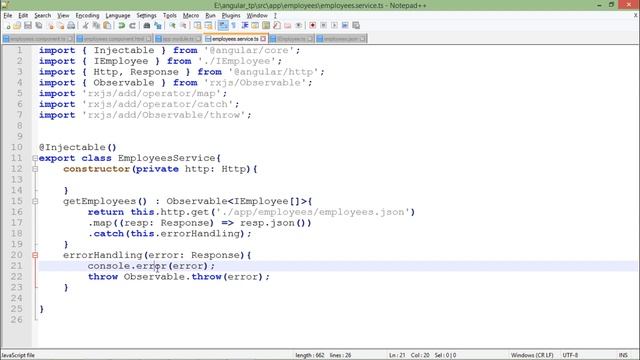Open the Tools menu
The height and width of the screenshot is (360, 640).
[169, 16]
